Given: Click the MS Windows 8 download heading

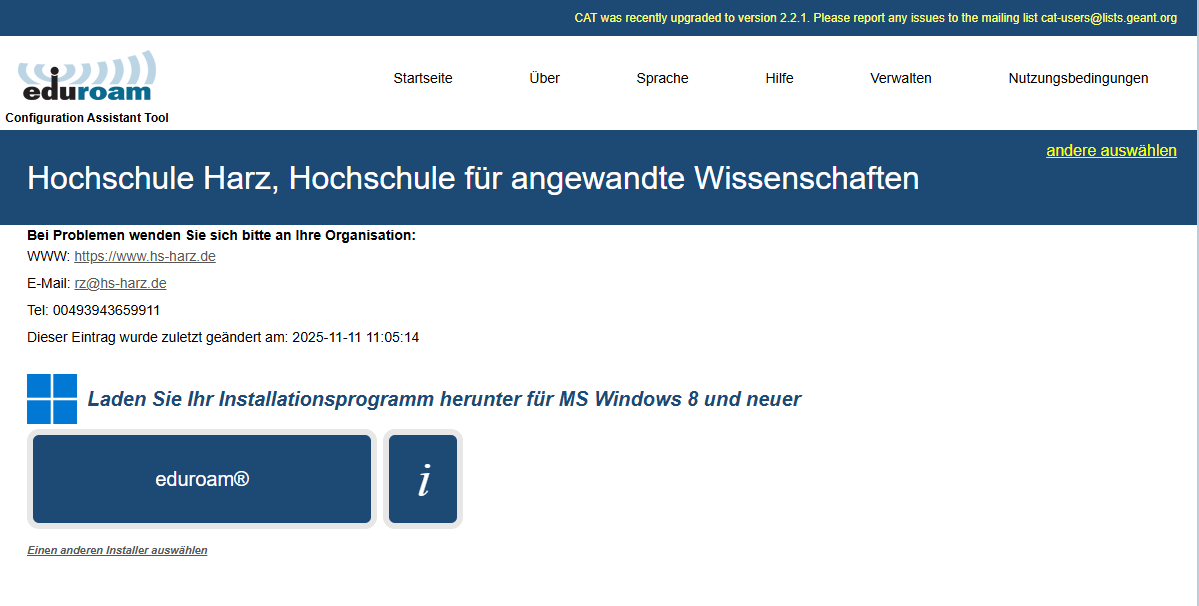Looking at the screenshot, I should click(444, 399).
